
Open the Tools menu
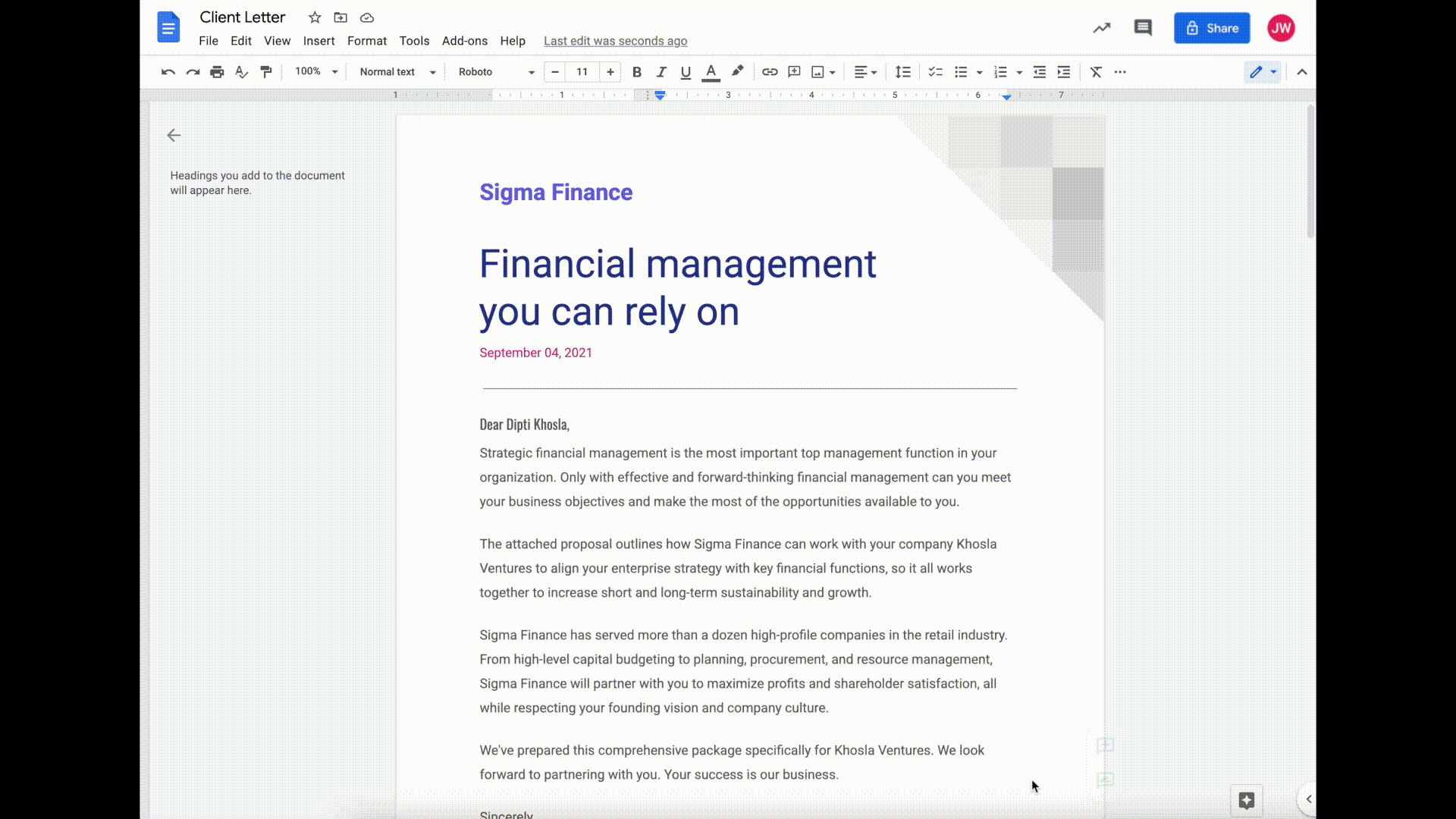[414, 41]
